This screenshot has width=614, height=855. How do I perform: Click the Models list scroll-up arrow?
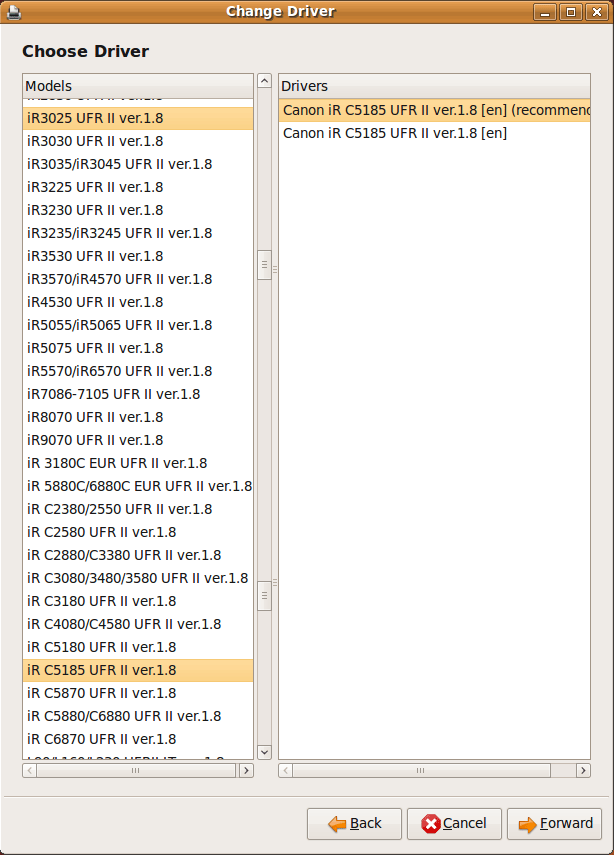[264, 81]
